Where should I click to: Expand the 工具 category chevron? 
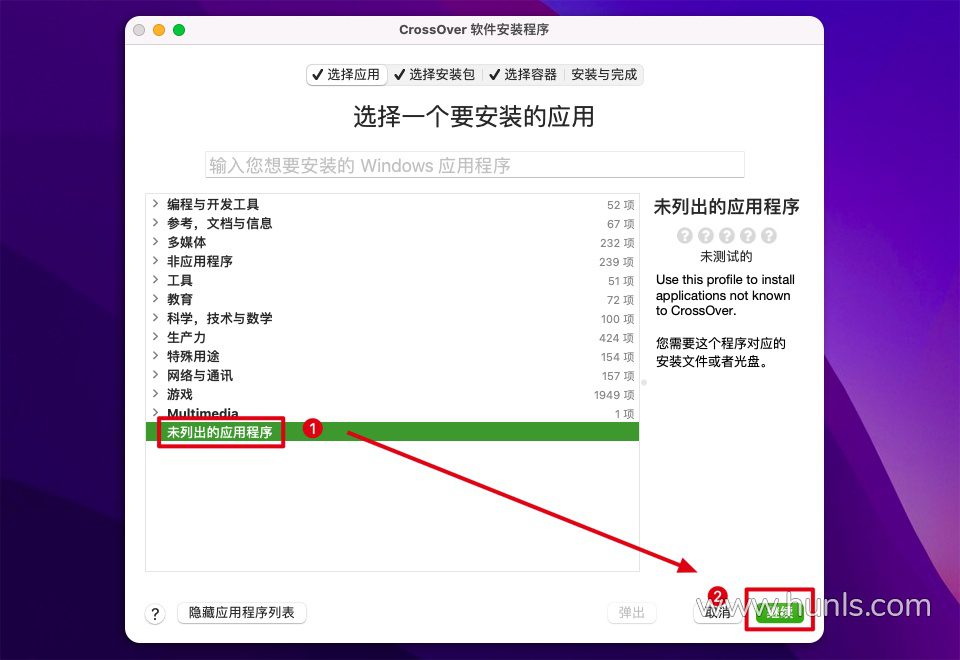156,280
